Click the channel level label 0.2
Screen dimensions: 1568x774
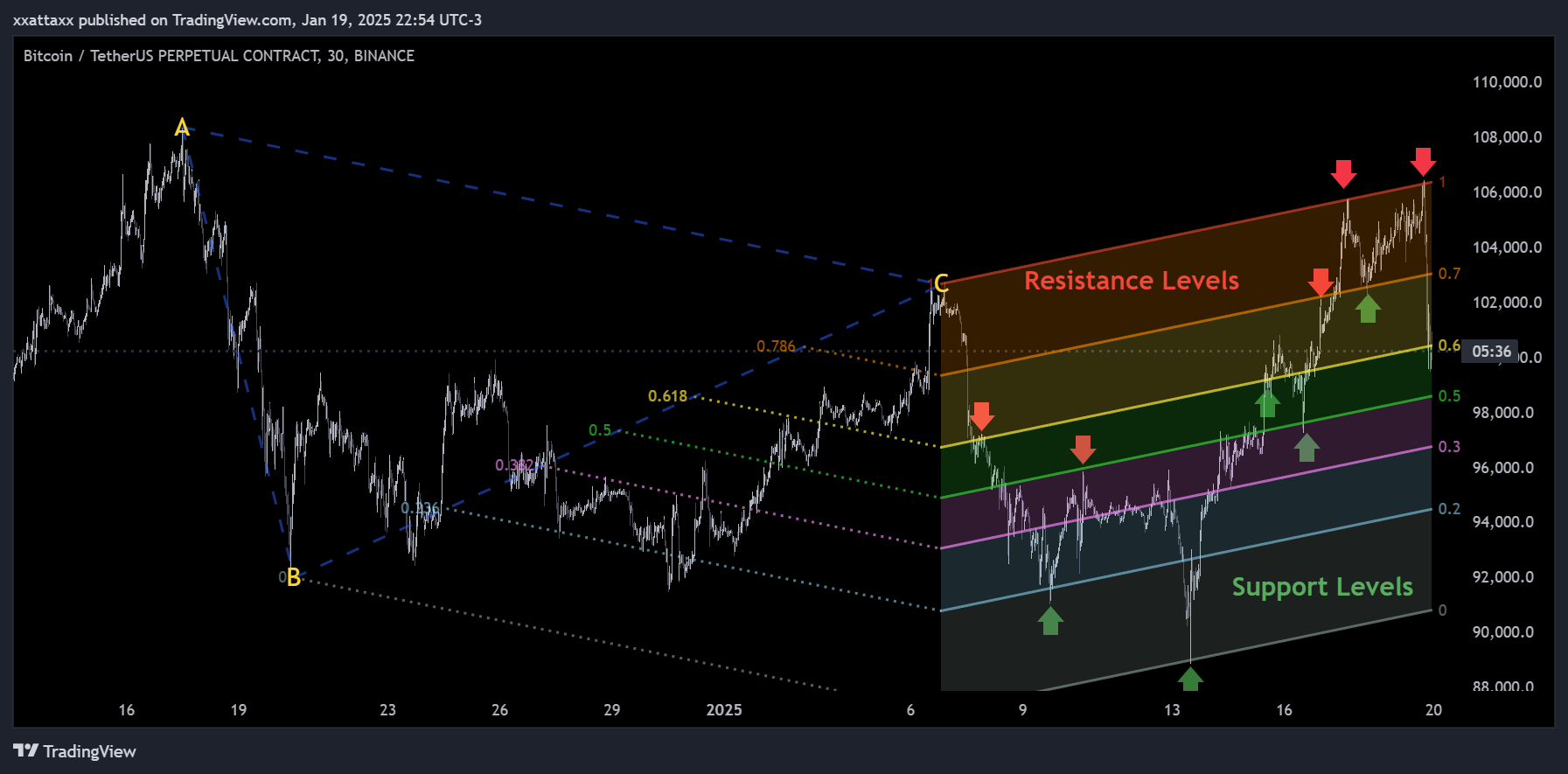(1449, 509)
